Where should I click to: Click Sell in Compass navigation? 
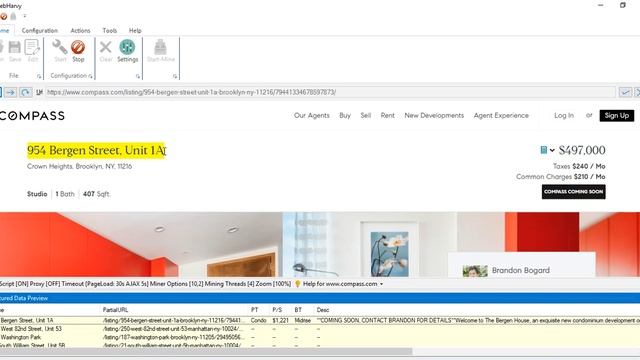click(x=366, y=116)
